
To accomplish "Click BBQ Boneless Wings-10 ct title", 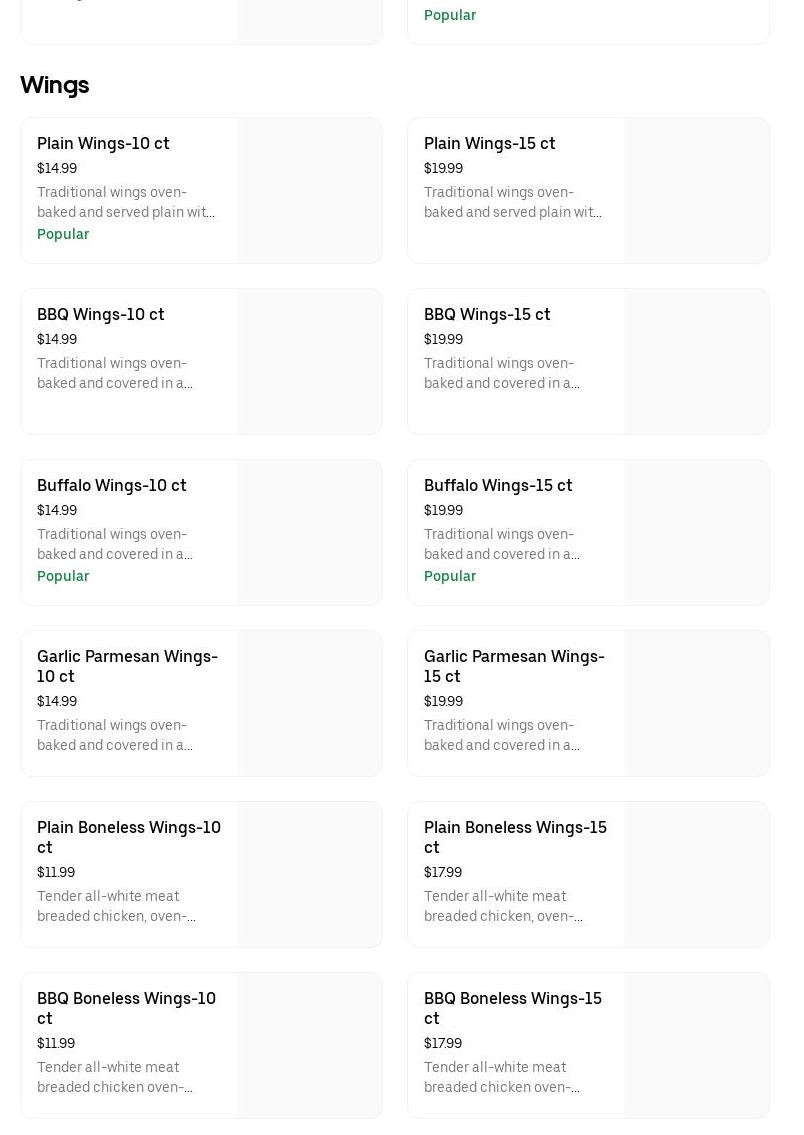I will (126, 1008).
